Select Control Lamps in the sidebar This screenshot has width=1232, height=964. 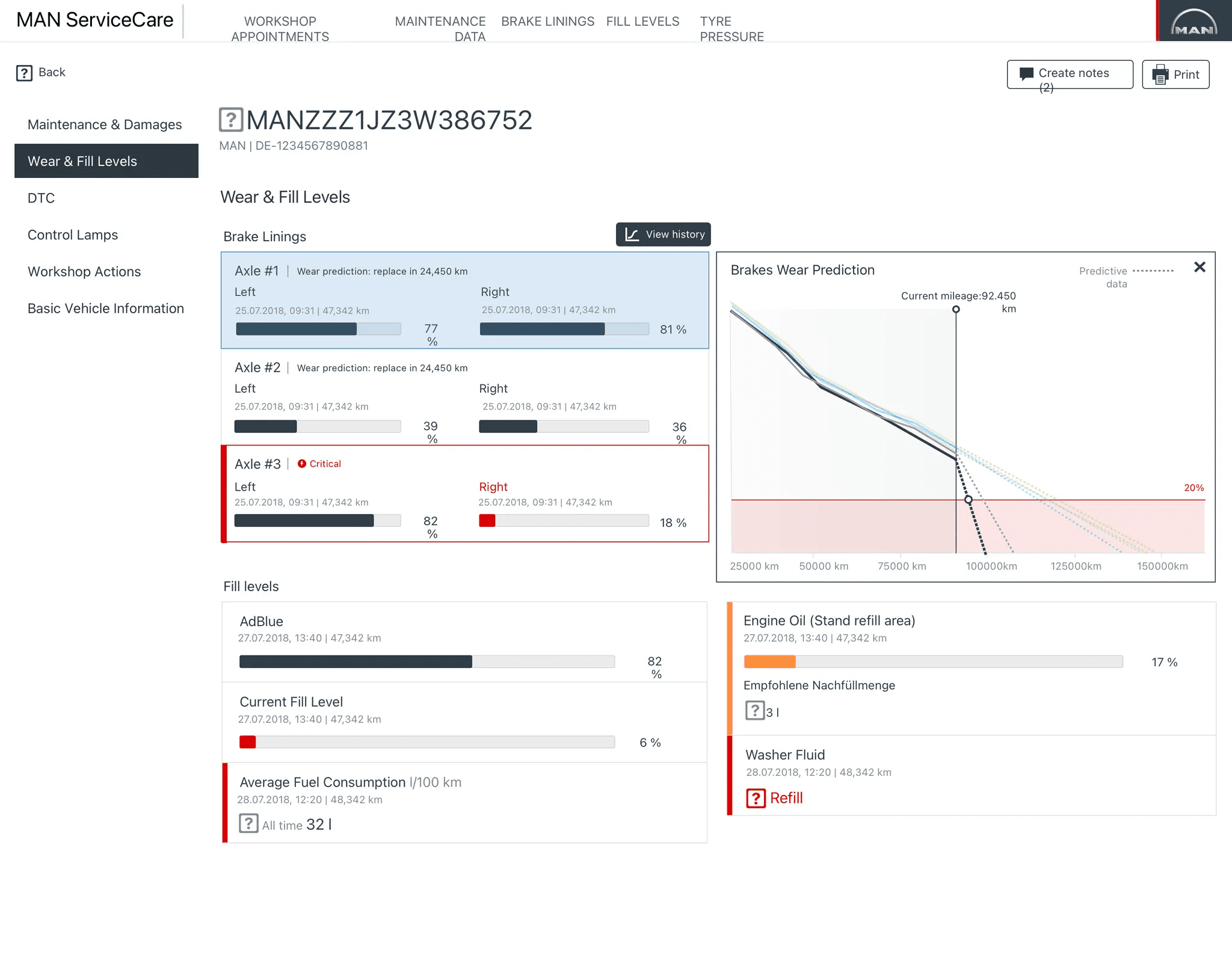[73, 235]
